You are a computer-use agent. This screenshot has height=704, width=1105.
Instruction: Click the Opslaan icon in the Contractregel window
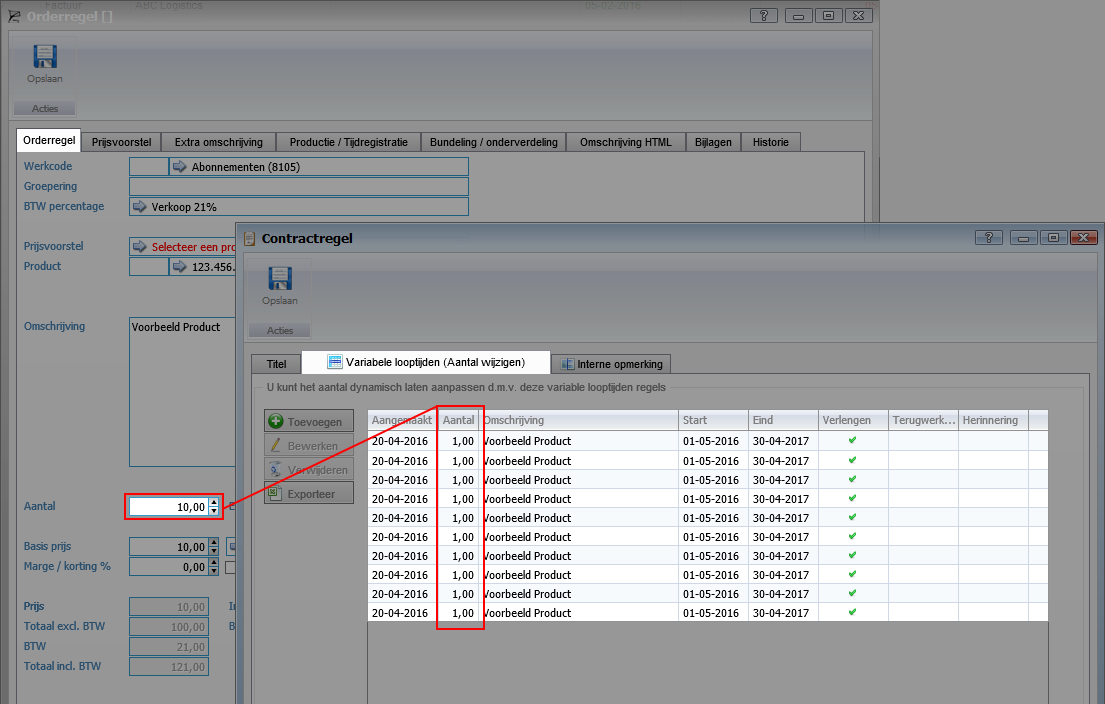click(279, 280)
